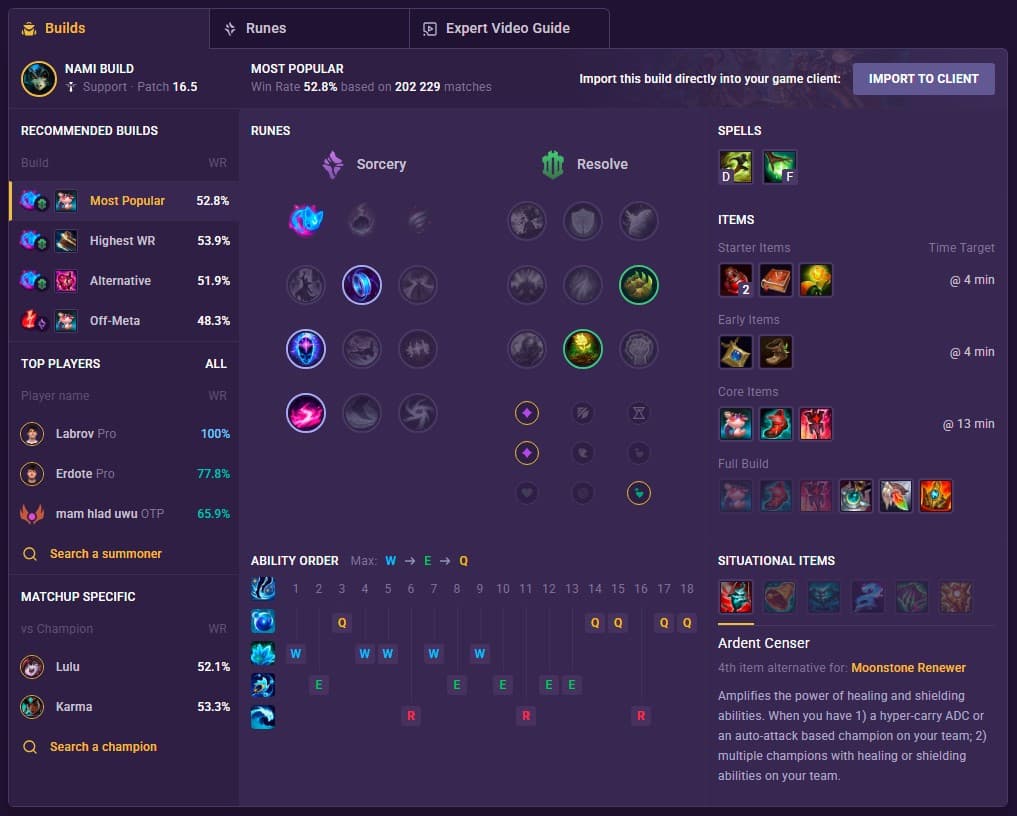This screenshot has width=1017, height=816.
Task: Select the Lulu matchup row
Action: (124, 667)
